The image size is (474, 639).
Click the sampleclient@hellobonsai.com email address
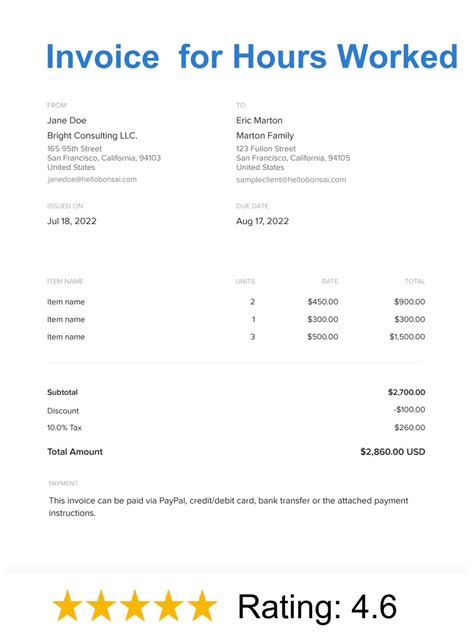tap(291, 180)
